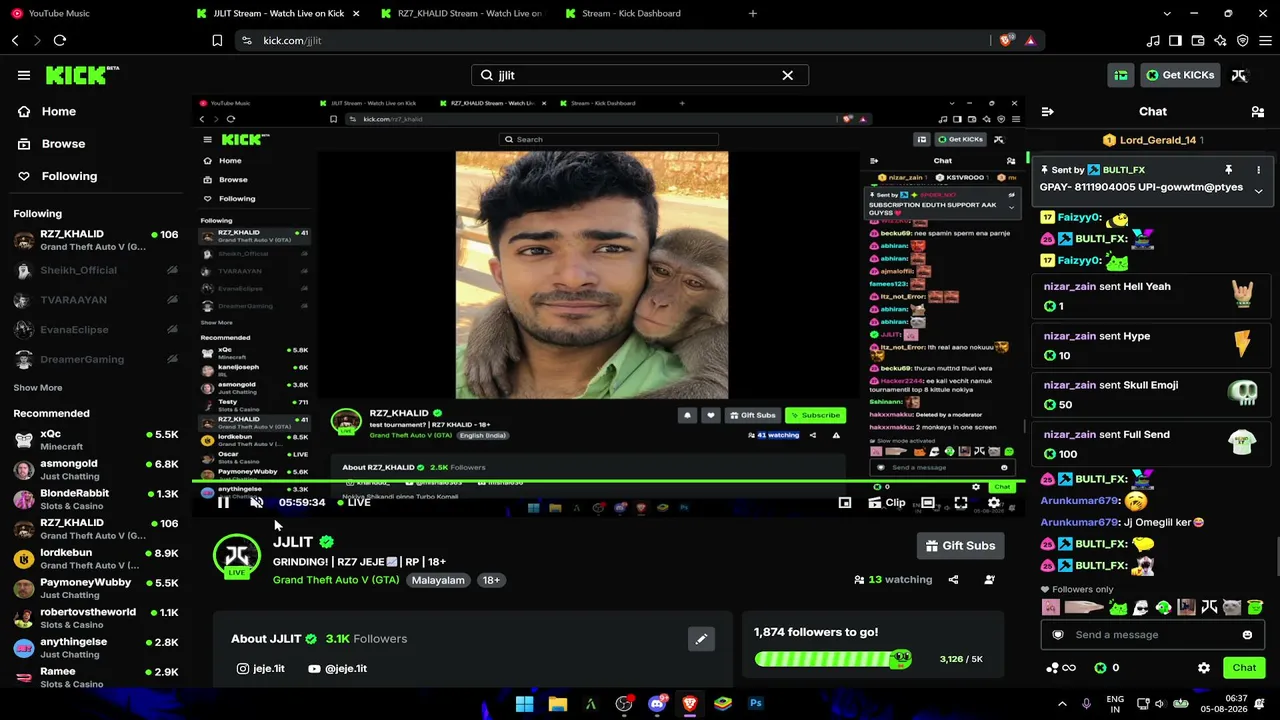Open the Kick drops inbox icon

pyautogui.click(x=1121, y=75)
